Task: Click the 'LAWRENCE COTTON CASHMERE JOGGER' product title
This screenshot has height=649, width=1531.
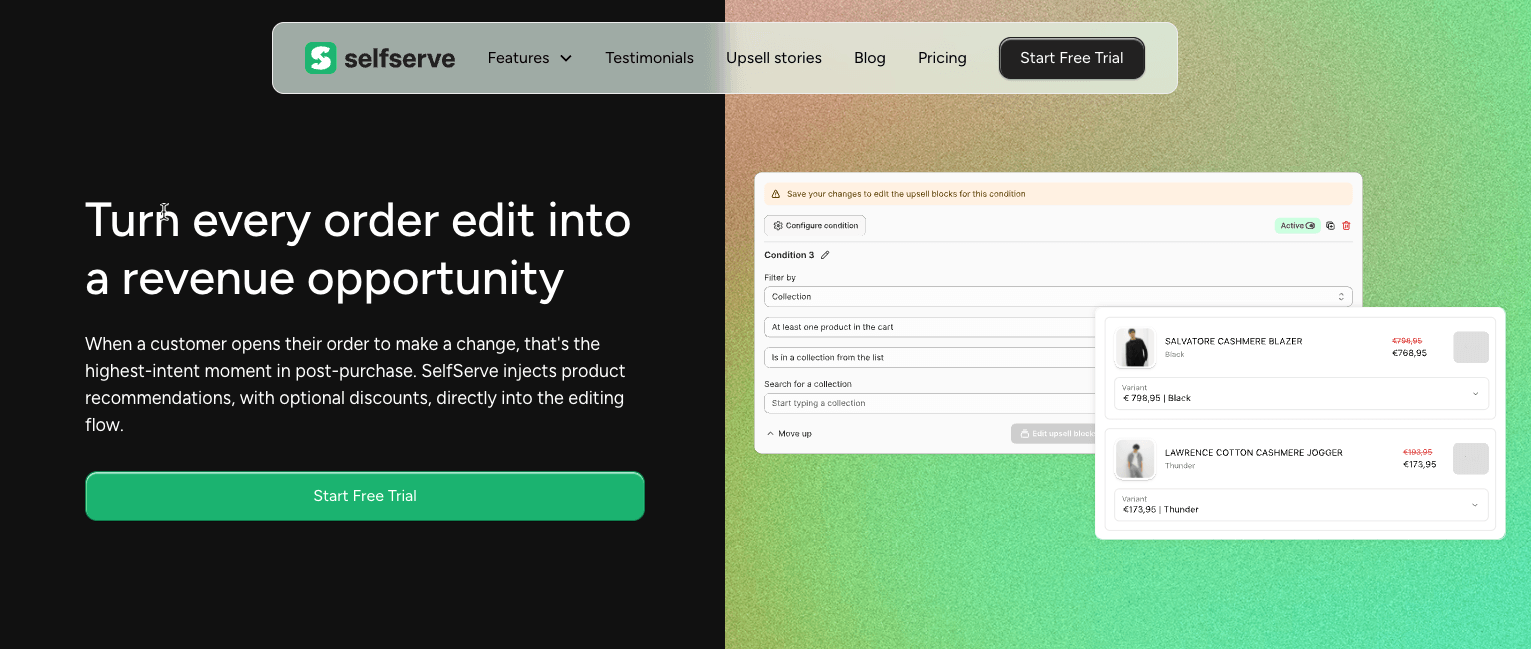Action: click(1254, 452)
